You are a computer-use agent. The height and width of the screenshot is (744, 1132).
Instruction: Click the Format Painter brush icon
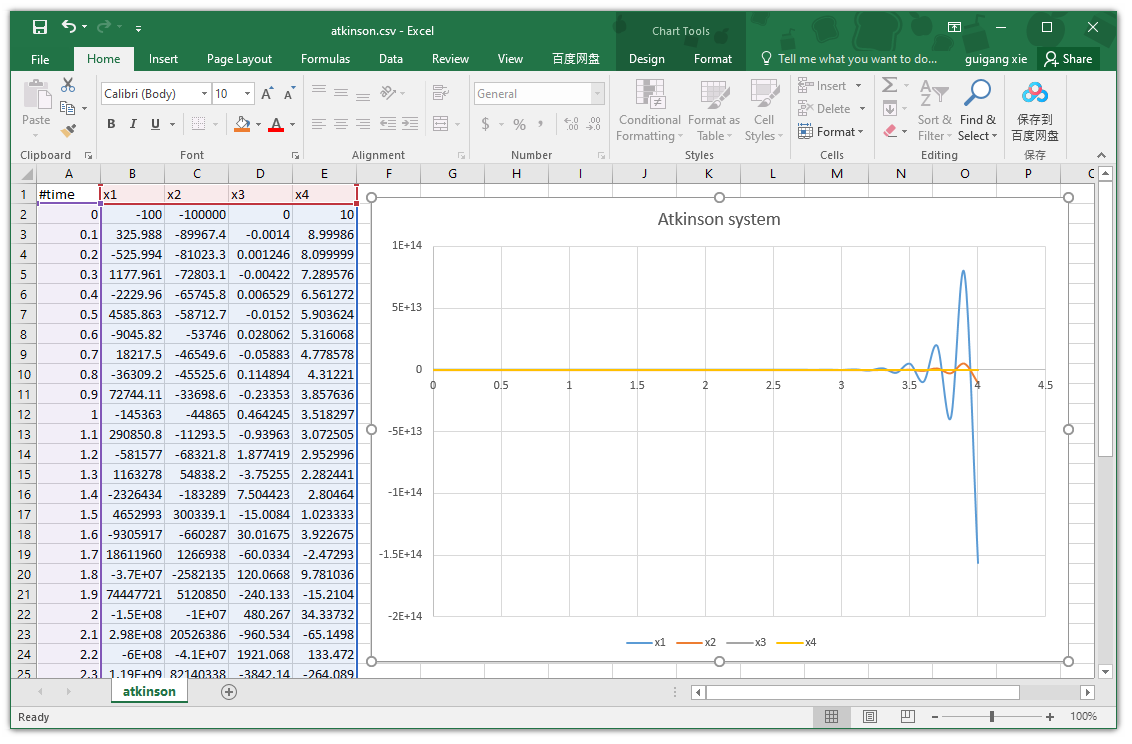pyautogui.click(x=68, y=130)
